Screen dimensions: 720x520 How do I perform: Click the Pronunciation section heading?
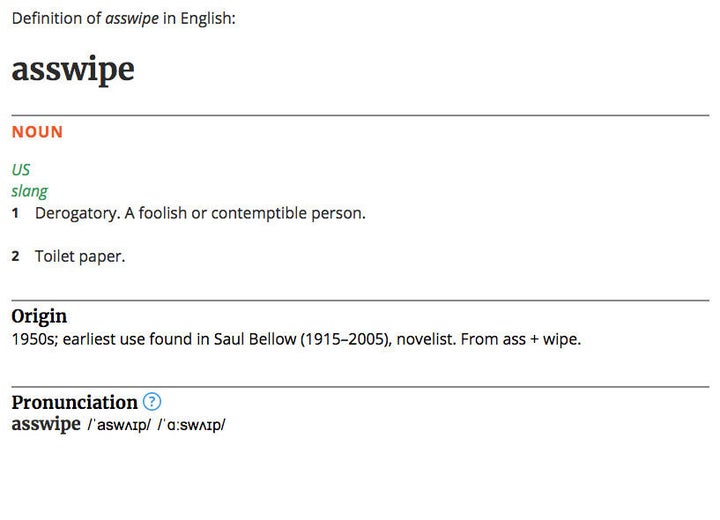pos(74,402)
